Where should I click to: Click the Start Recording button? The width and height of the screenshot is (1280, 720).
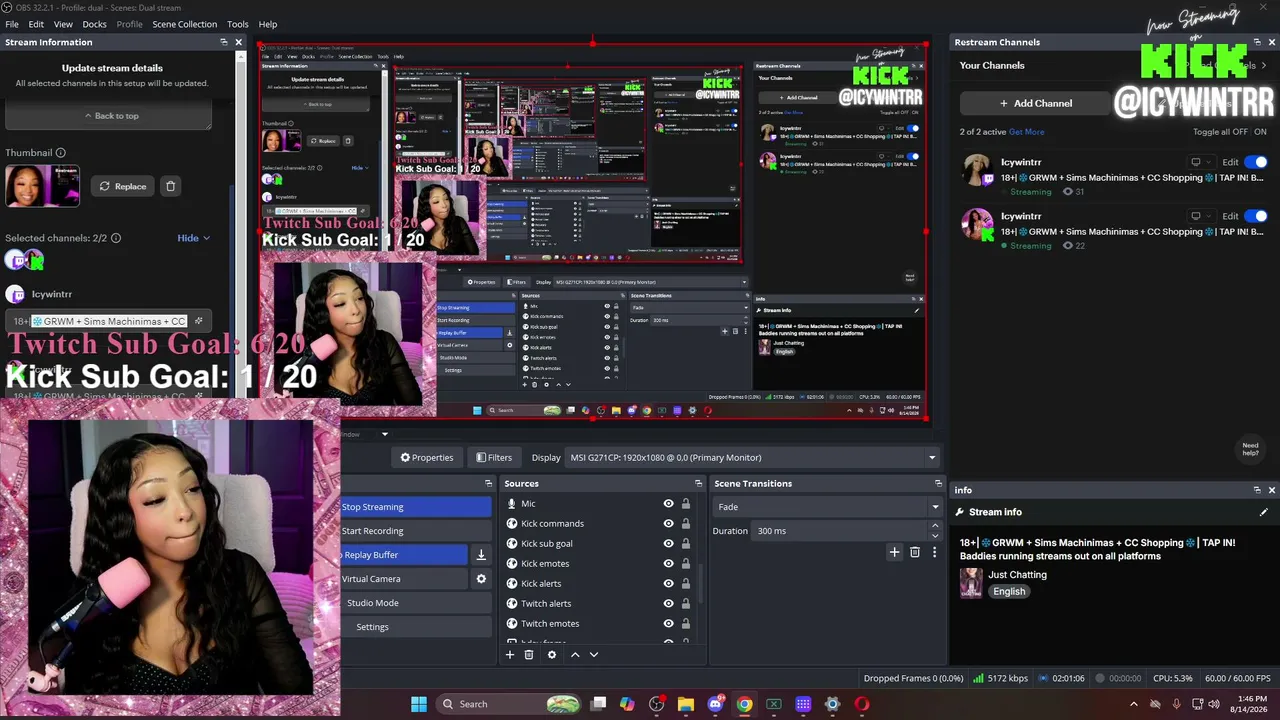tap(416, 531)
